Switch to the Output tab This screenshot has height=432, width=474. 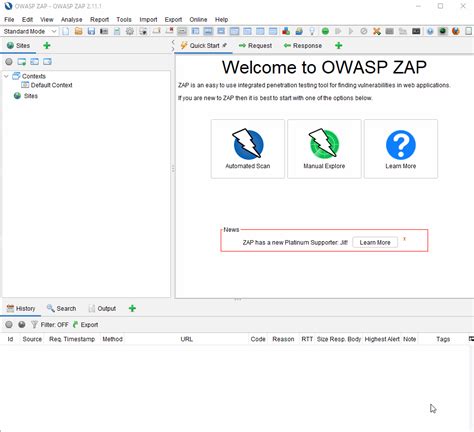[x=102, y=308]
